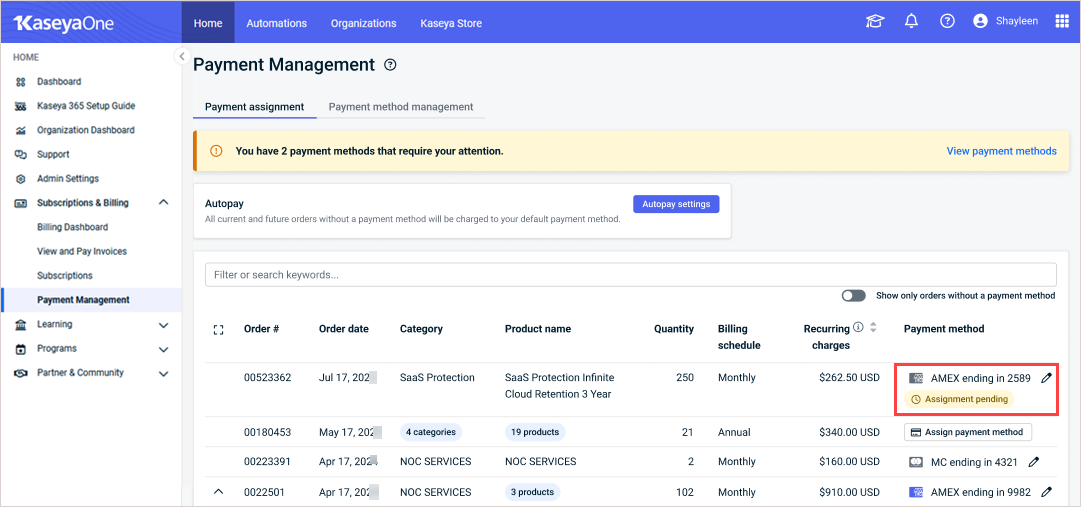
Task: Edit AMEX ending in 9982 pencil icon
Action: 1047,492
